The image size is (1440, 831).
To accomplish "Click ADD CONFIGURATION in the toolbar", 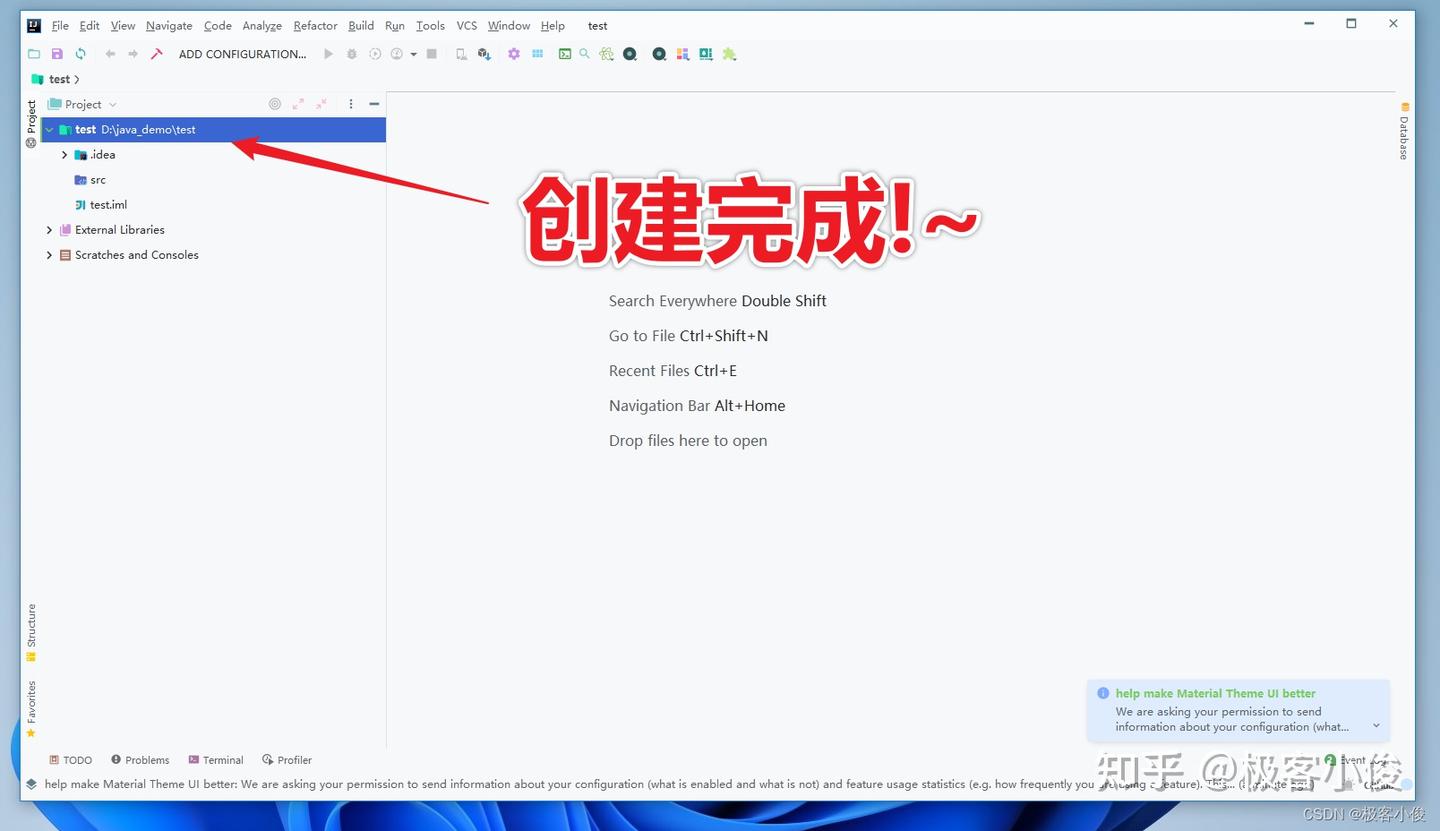I will pos(242,54).
